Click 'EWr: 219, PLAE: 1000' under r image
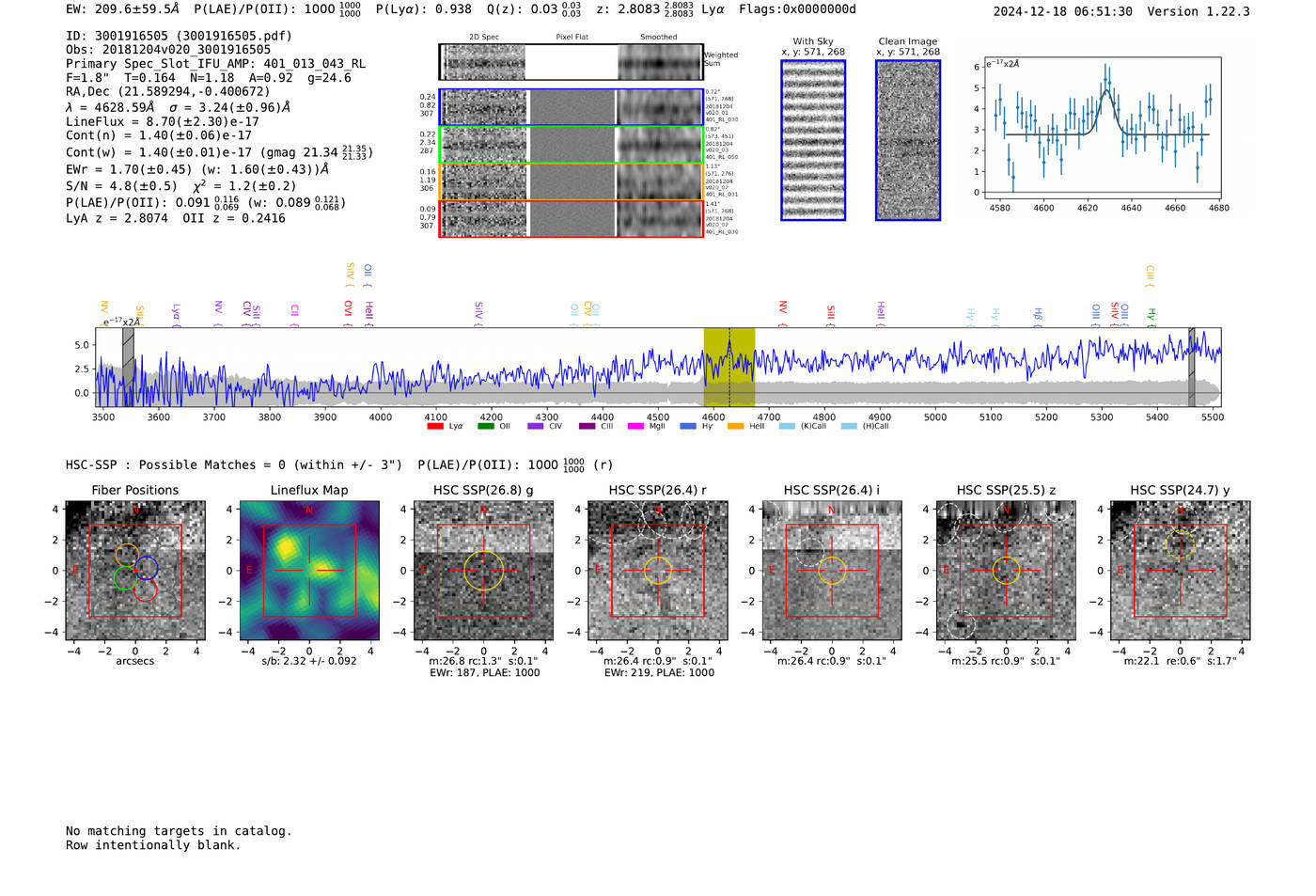 click(659, 673)
